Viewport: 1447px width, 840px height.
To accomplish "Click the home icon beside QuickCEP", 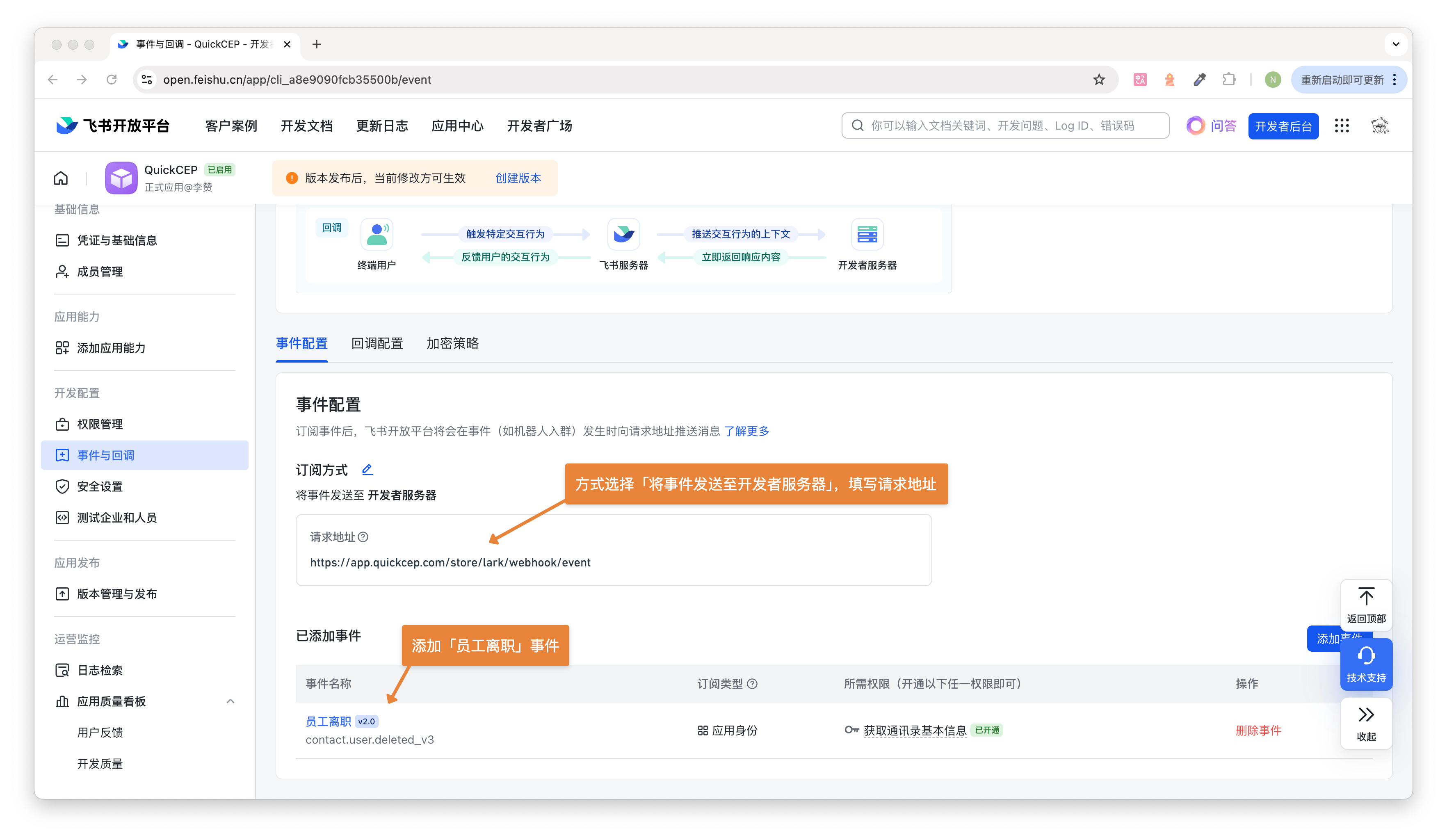I will [x=61, y=178].
